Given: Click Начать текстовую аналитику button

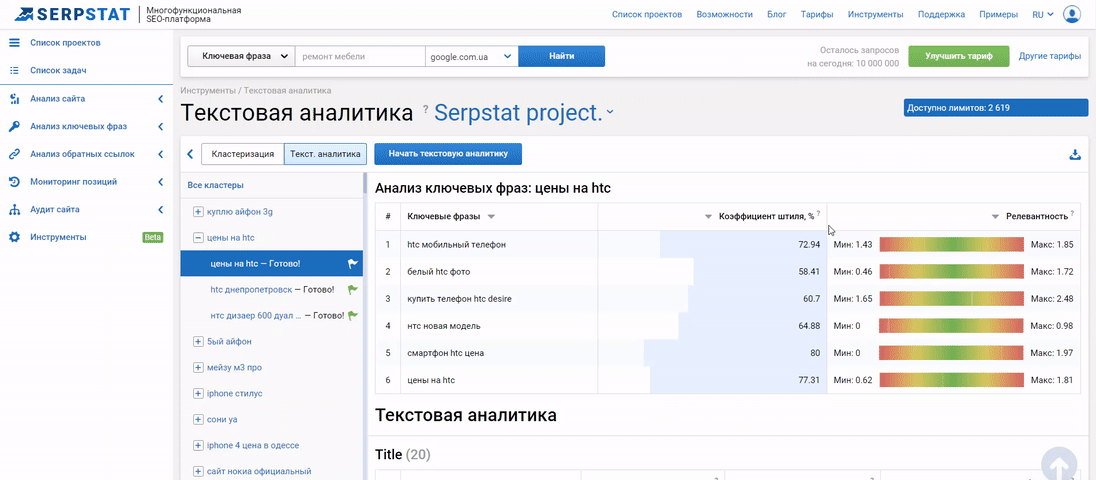Looking at the screenshot, I should [x=448, y=154].
